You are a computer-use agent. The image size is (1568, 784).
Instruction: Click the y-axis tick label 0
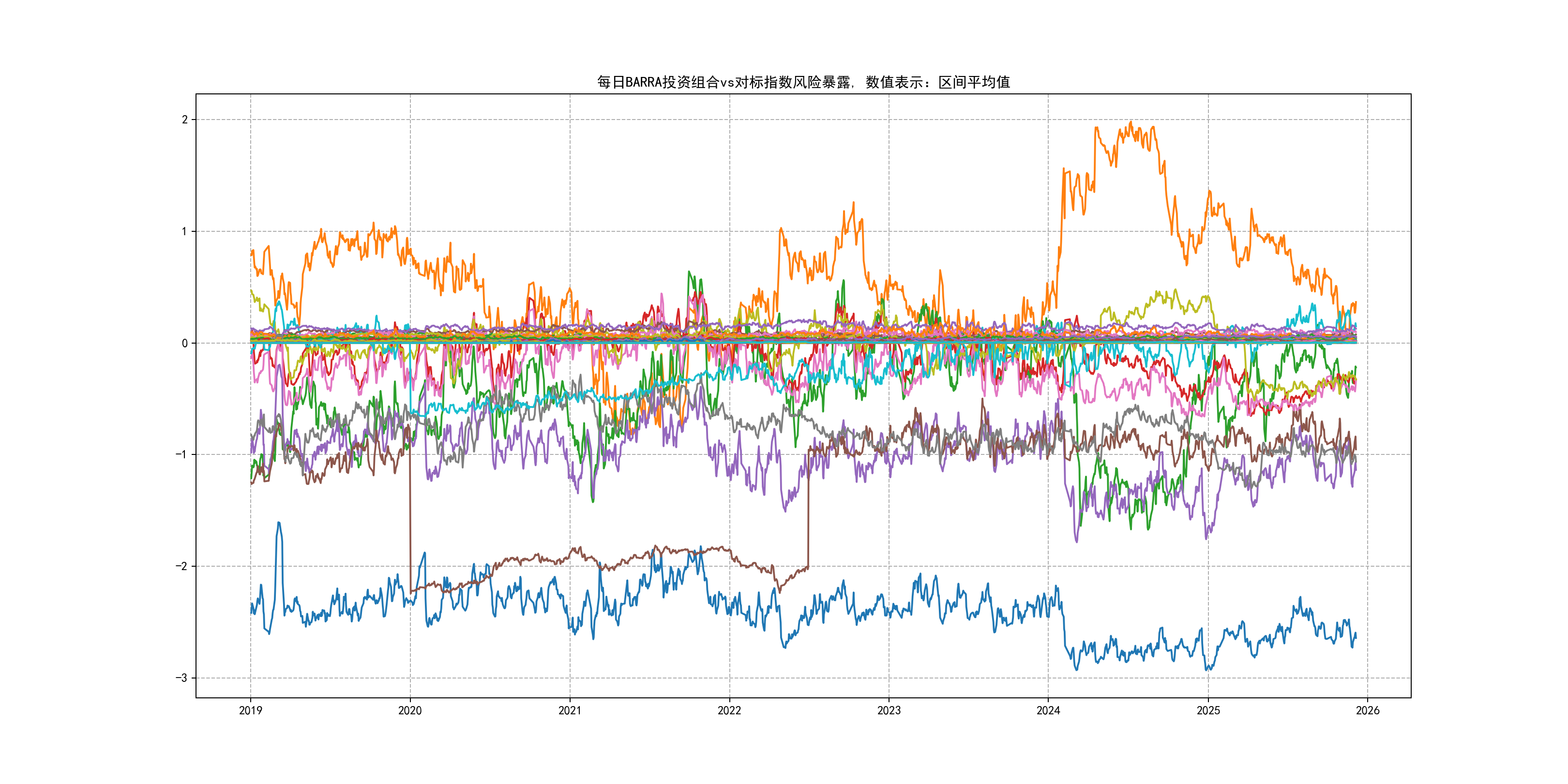tap(184, 343)
